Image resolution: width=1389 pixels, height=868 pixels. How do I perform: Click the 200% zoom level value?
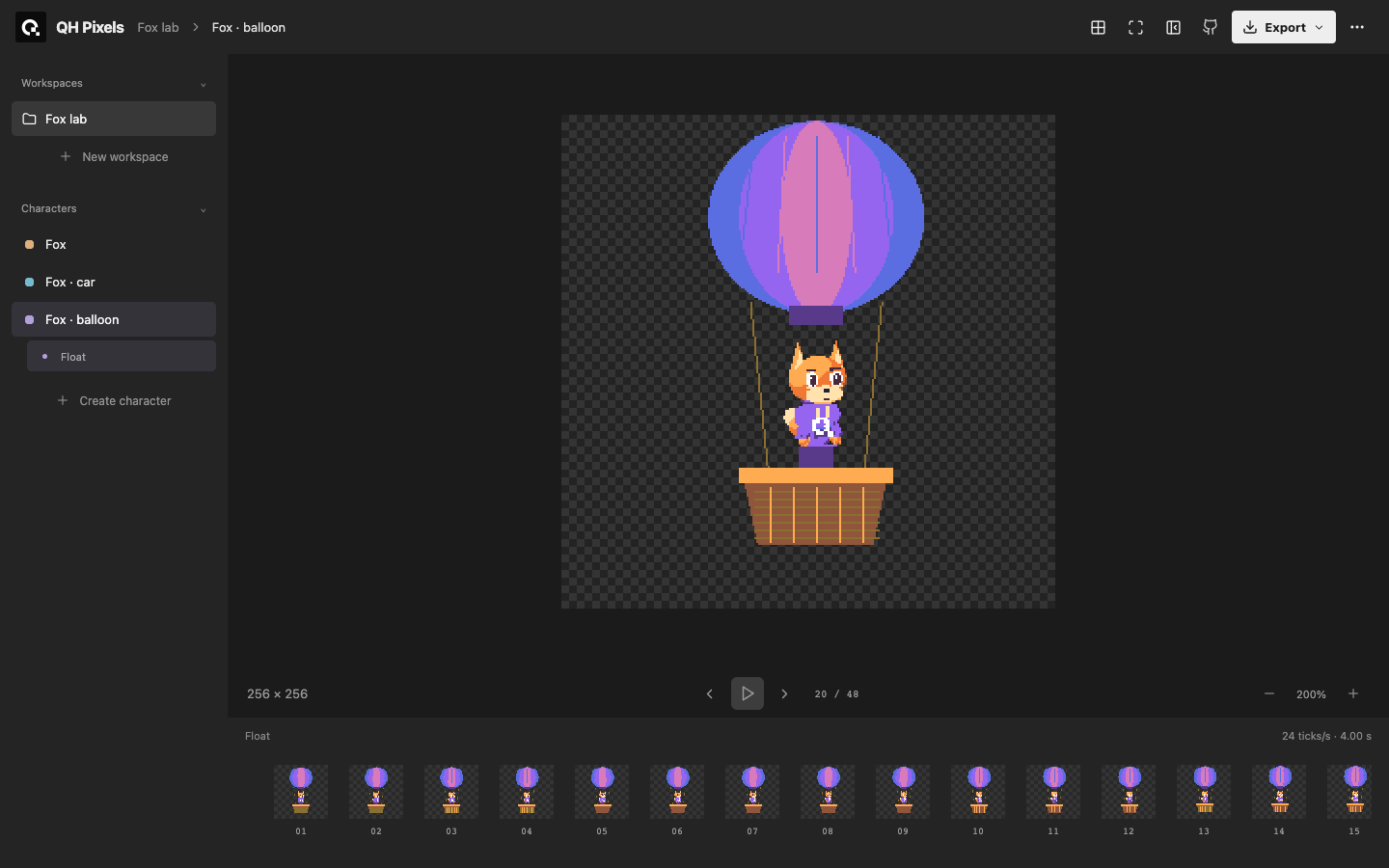pyautogui.click(x=1311, y=694)
